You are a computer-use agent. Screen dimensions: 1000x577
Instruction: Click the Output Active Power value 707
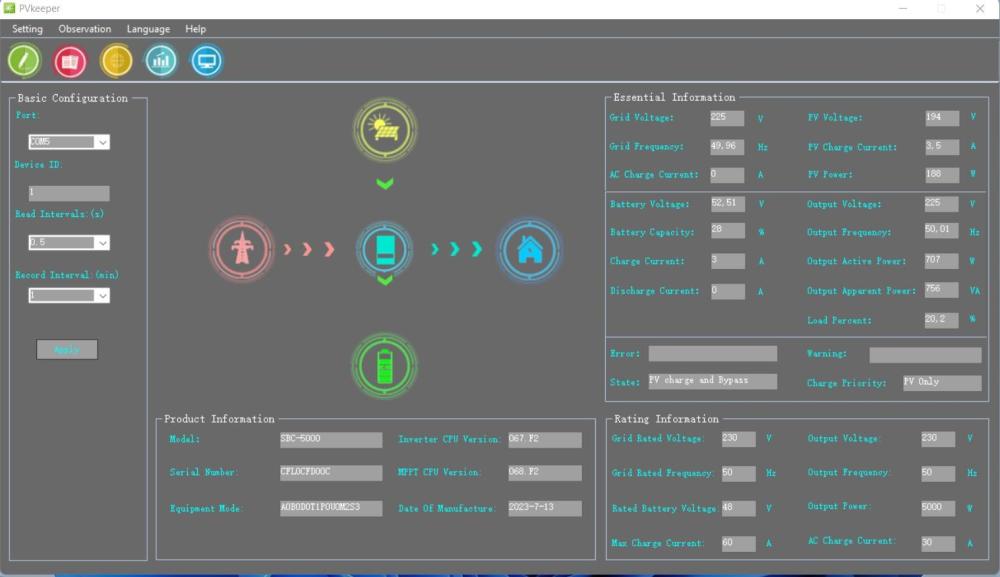(941, 261)
